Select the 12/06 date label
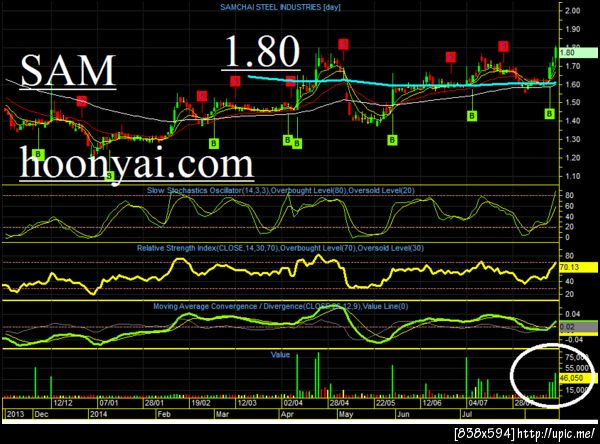The height and width of the screenshot is (444, 600). [432, 403]
